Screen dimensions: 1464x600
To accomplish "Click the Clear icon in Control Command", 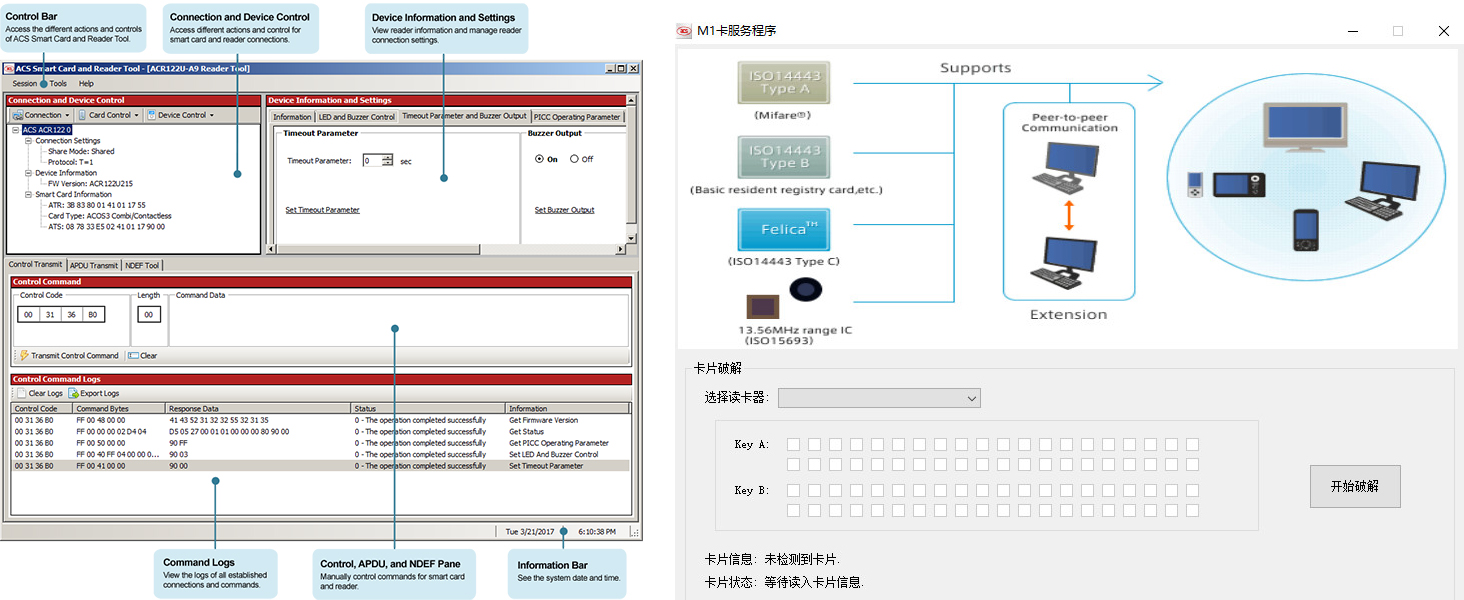I will (x=133, y=356).
